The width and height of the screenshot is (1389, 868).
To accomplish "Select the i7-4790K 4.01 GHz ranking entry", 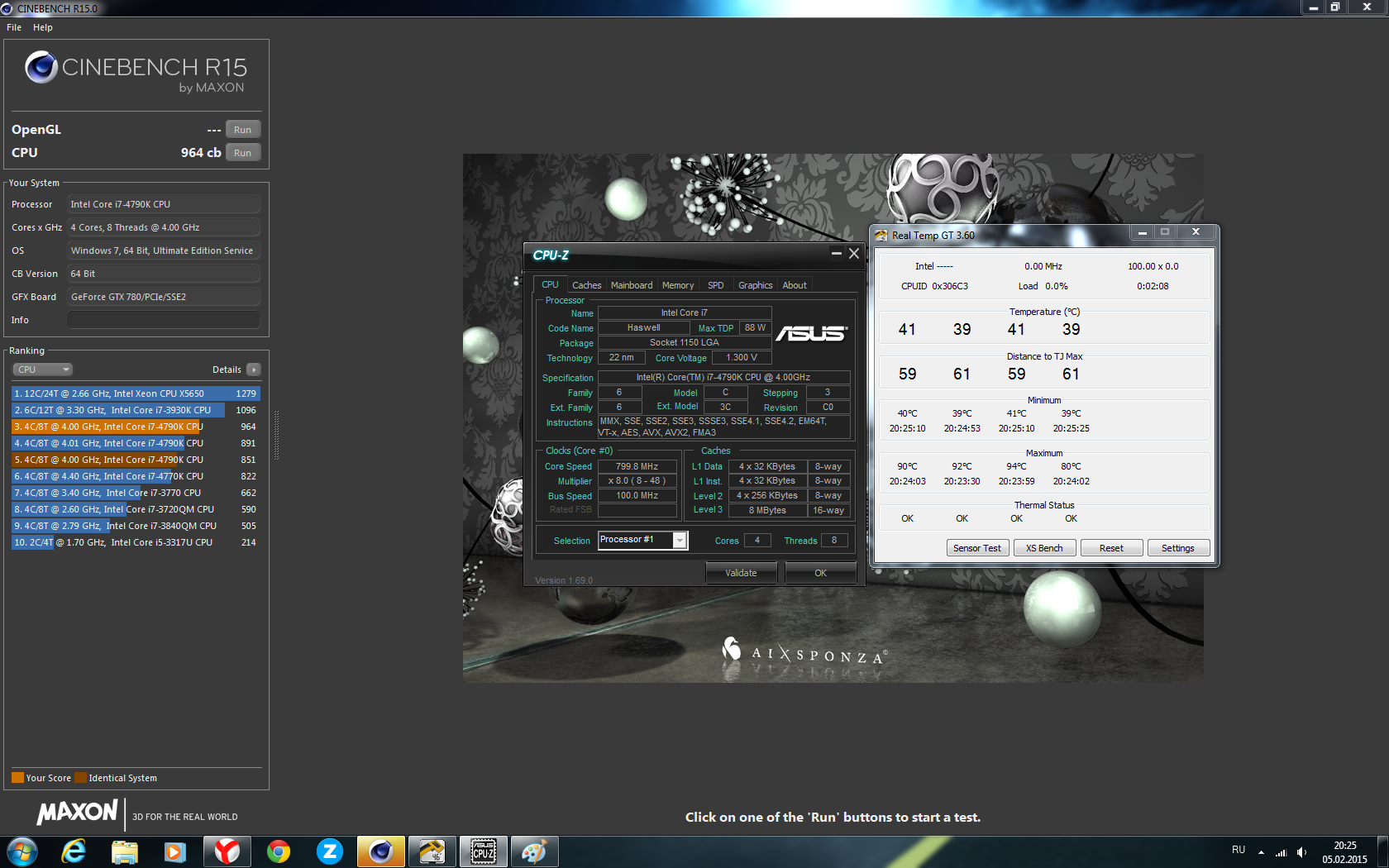I will click(x=136, y=443).
